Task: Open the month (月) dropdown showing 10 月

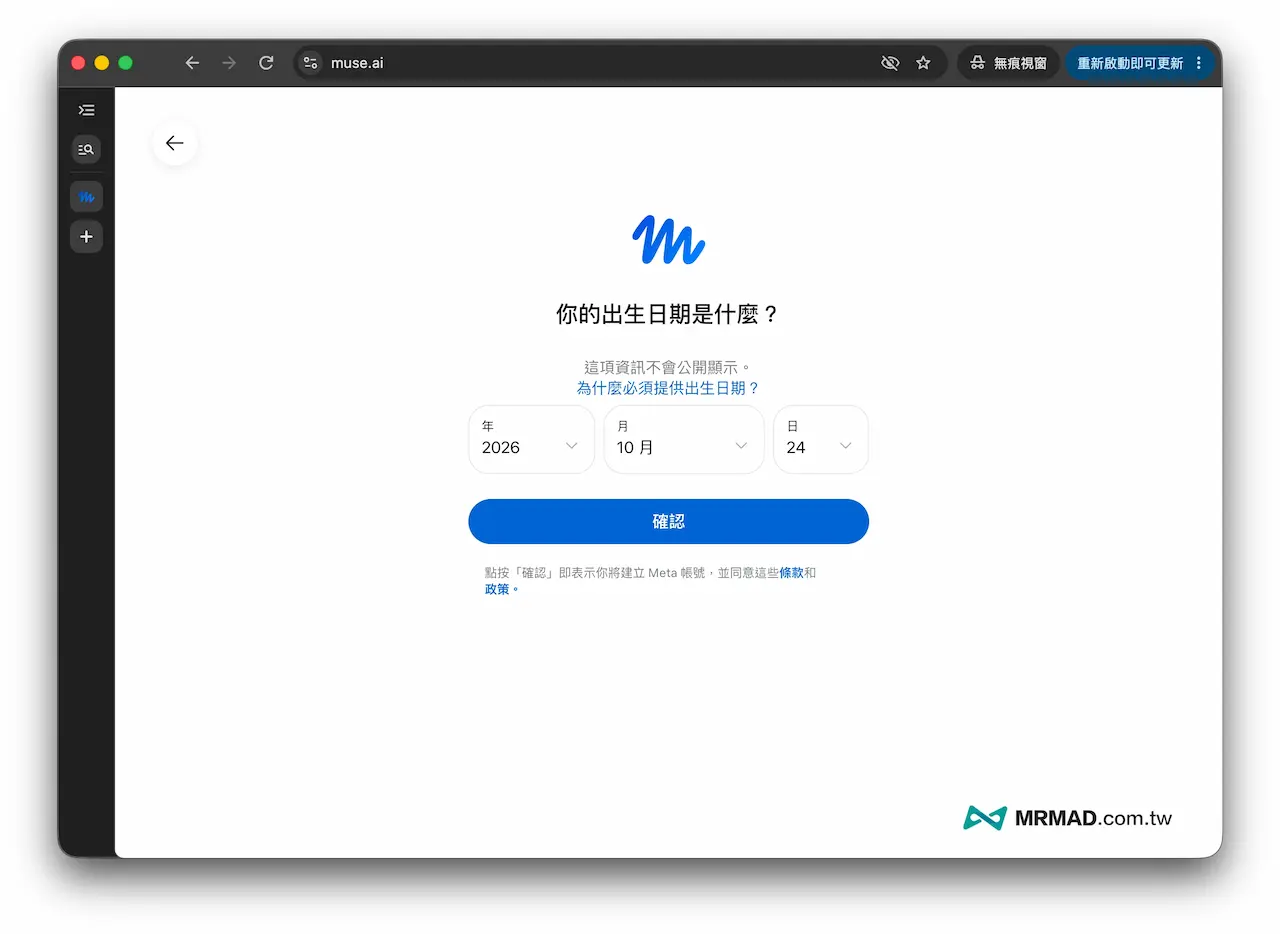Action: click(x=684, y=439)
